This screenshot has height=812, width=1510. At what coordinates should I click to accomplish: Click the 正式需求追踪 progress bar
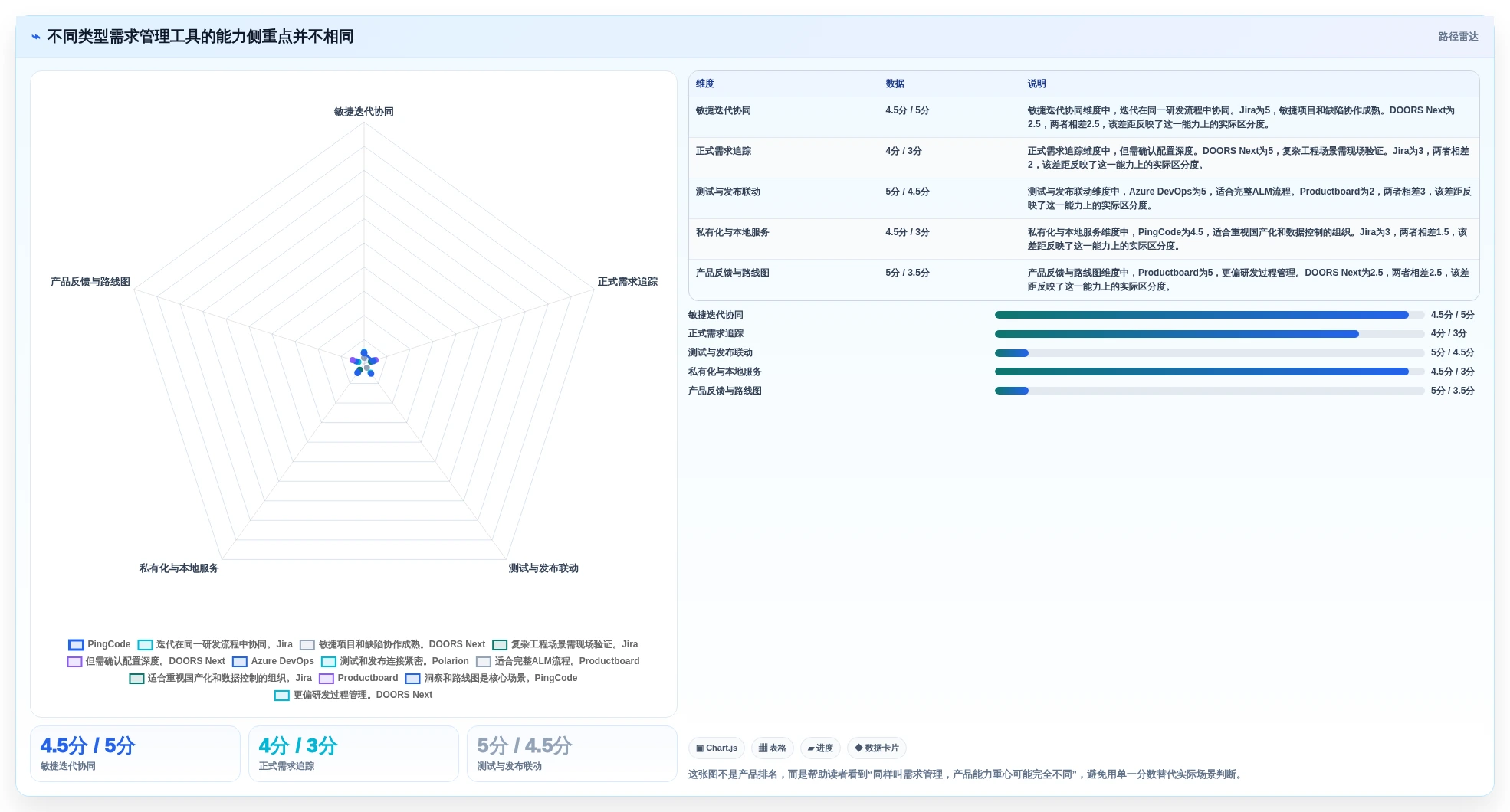[1210, 334]
